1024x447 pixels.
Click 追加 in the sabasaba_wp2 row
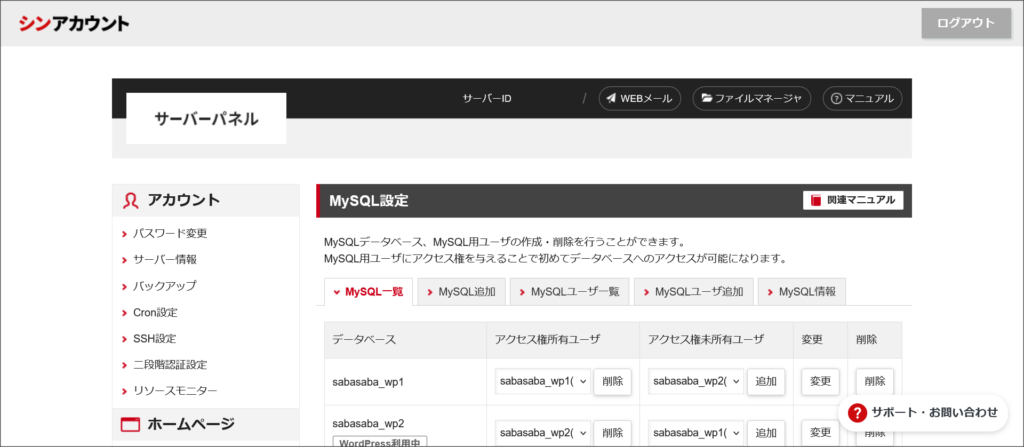(x=766, y=433)
